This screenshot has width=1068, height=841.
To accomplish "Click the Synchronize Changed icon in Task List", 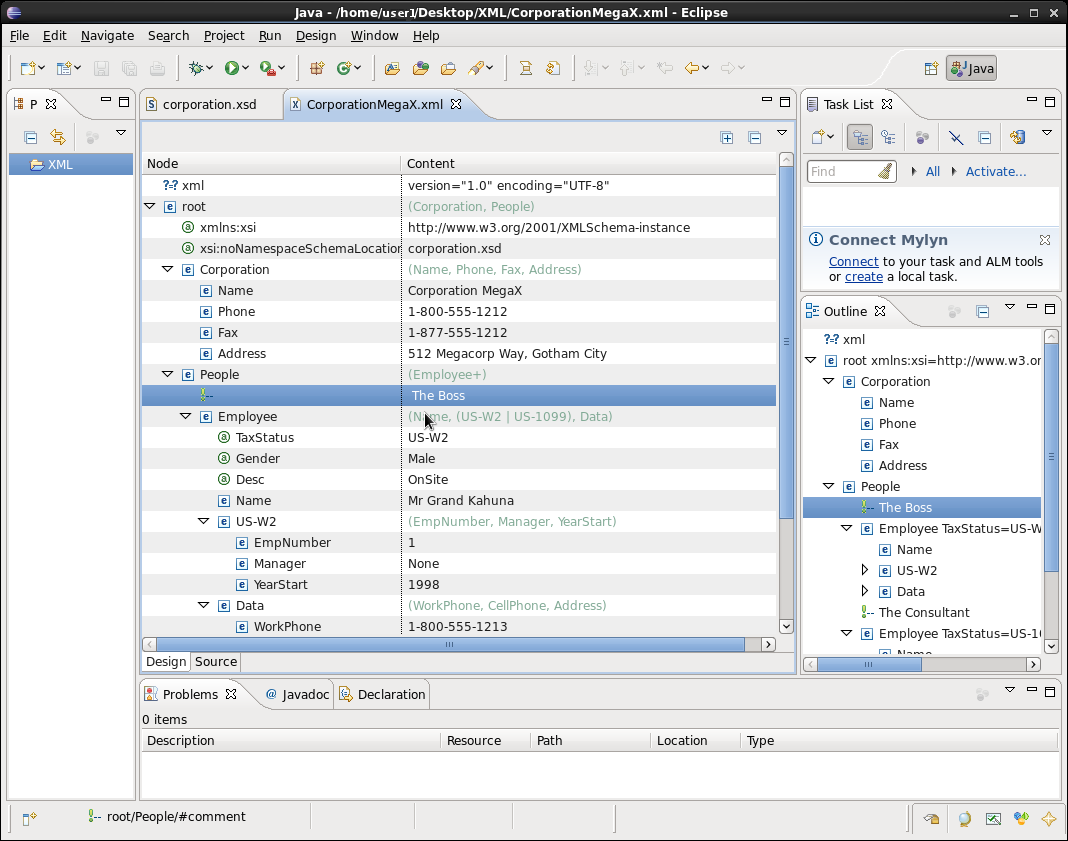I will click(x=1017, y=138).
